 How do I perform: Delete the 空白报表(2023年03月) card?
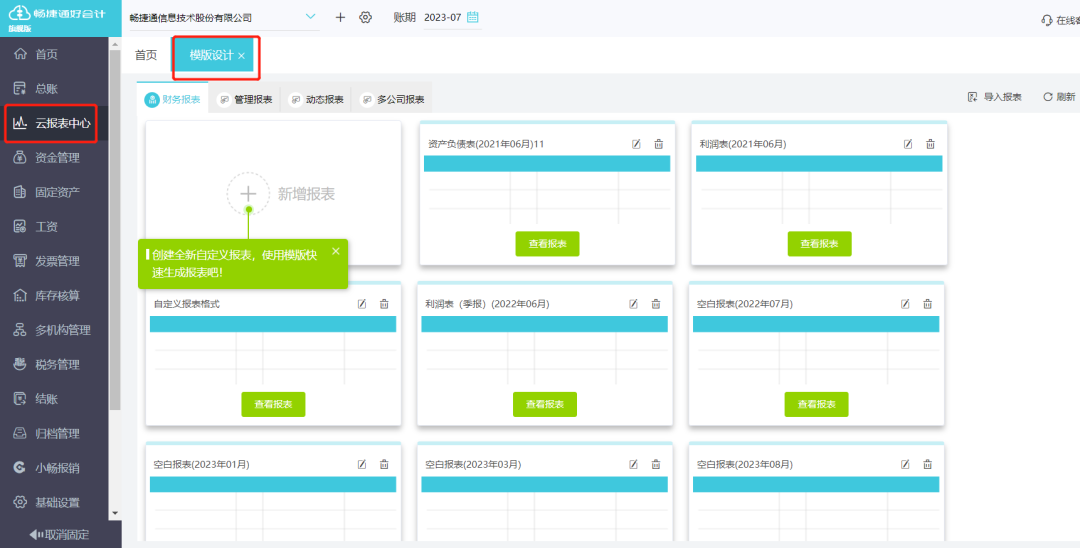(656, 464)
